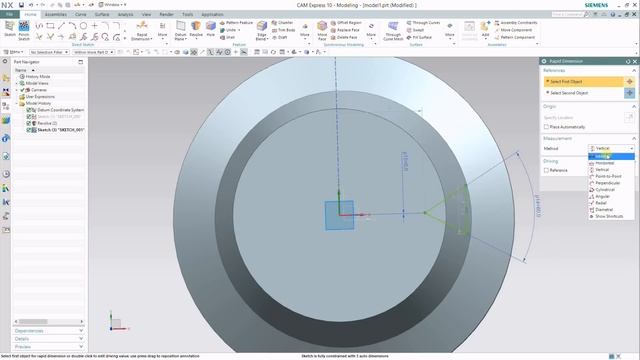The image size is (640, 360).
Task: Click the Select Second Object row
Action: (x=583, y=93)
